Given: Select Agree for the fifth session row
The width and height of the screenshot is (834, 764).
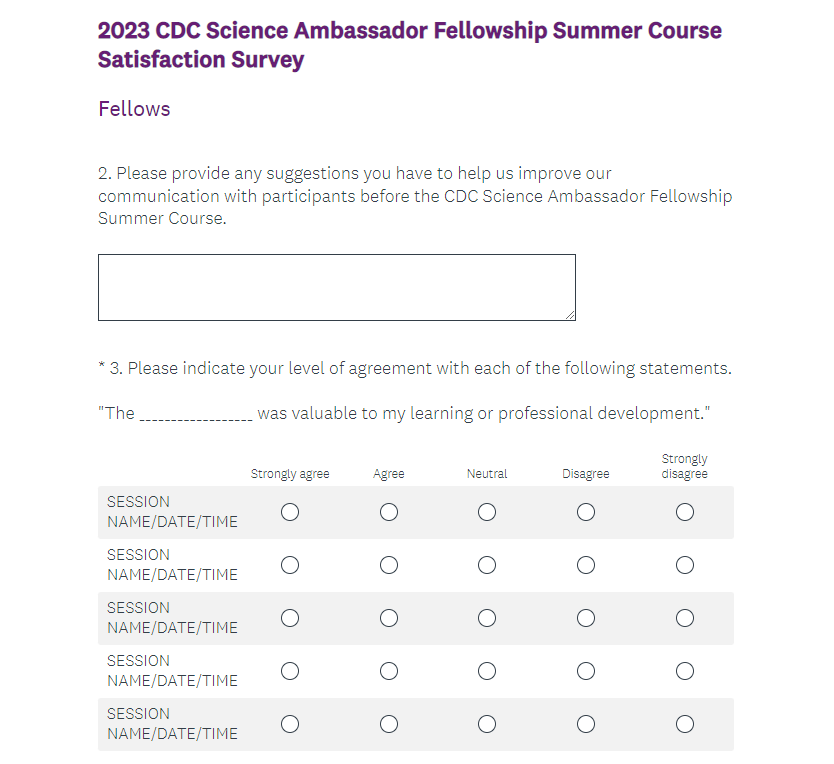Looking at the screenshot, I should pyautogui.click(x=389, y=724).
